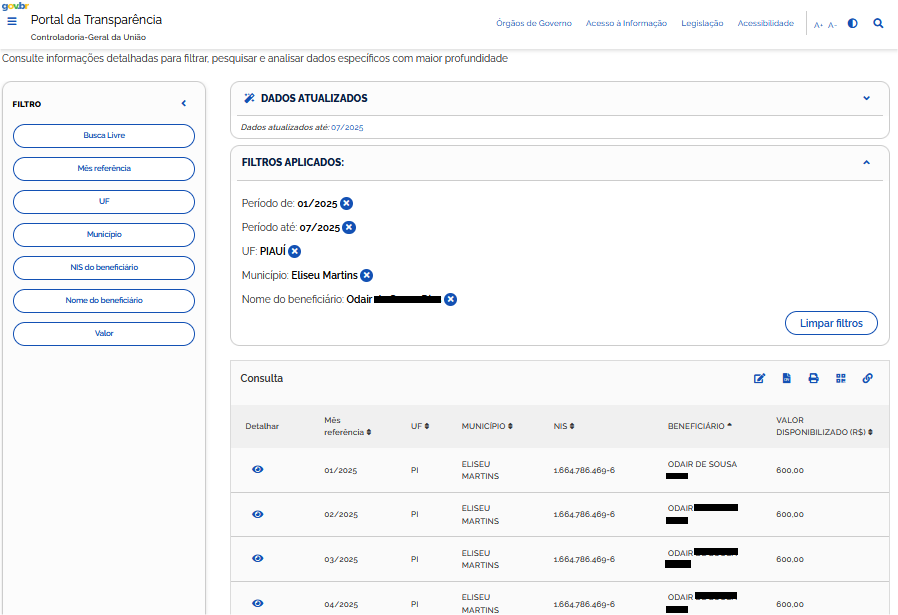Click the 02/2025 month cell
The width and height of the screenshot is (898, 615).
click(341, 515)
